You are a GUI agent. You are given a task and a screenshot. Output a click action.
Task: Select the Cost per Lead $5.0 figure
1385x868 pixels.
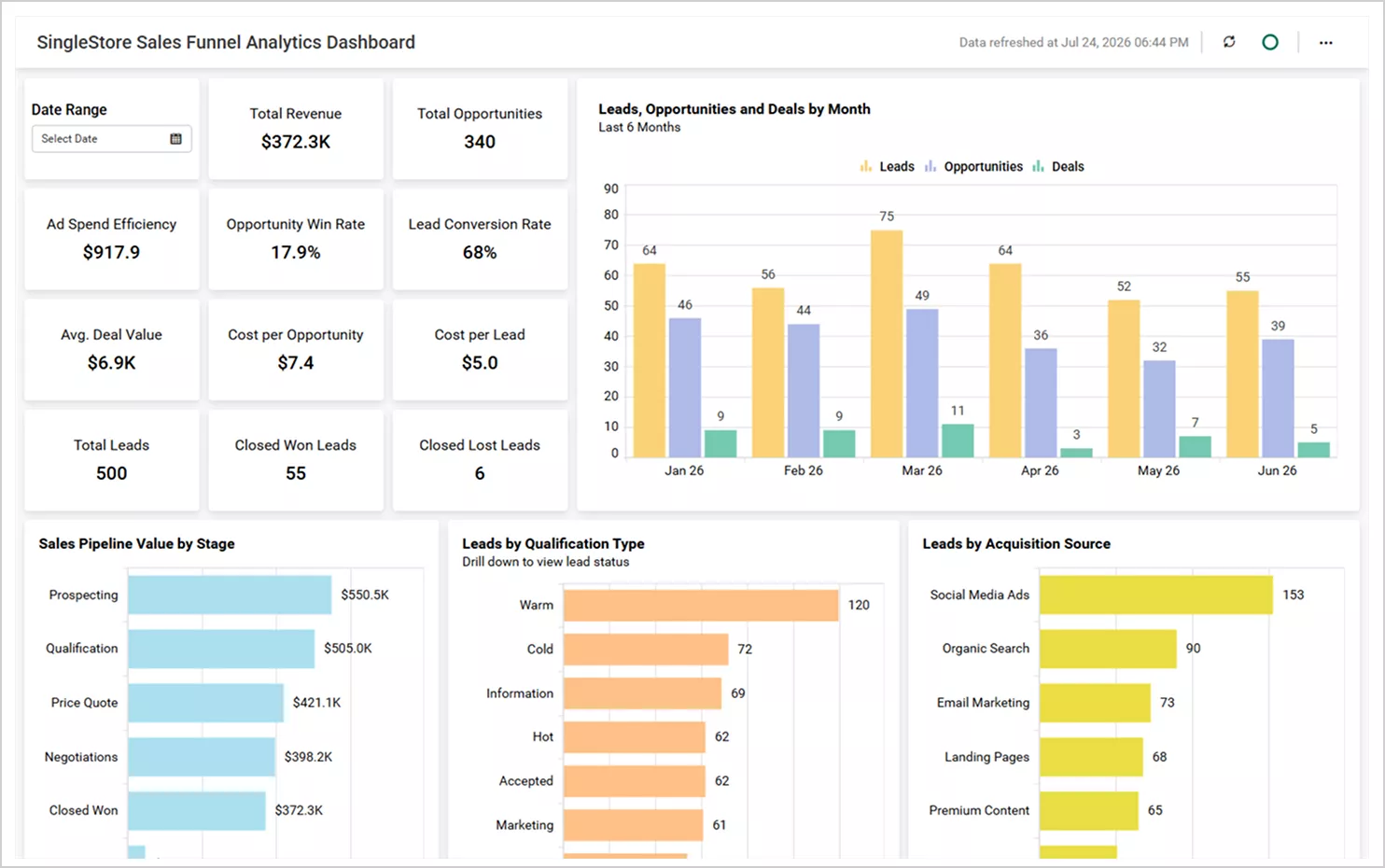(480, 363)
